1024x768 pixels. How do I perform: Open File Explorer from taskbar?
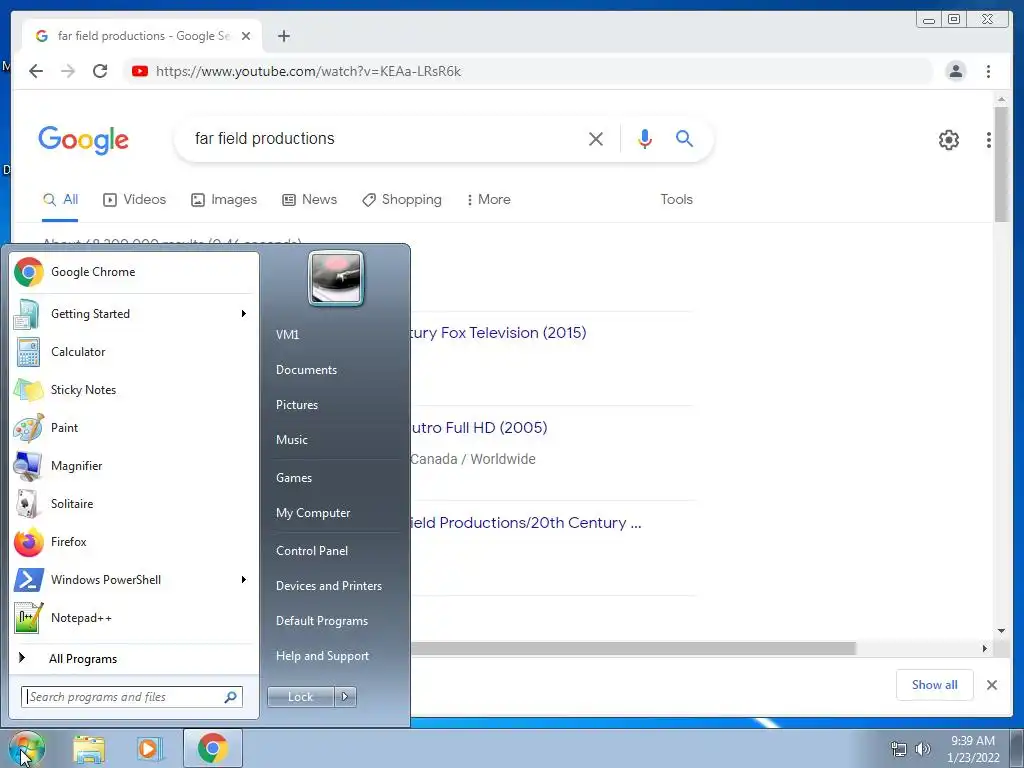click(x=89, y=749)
